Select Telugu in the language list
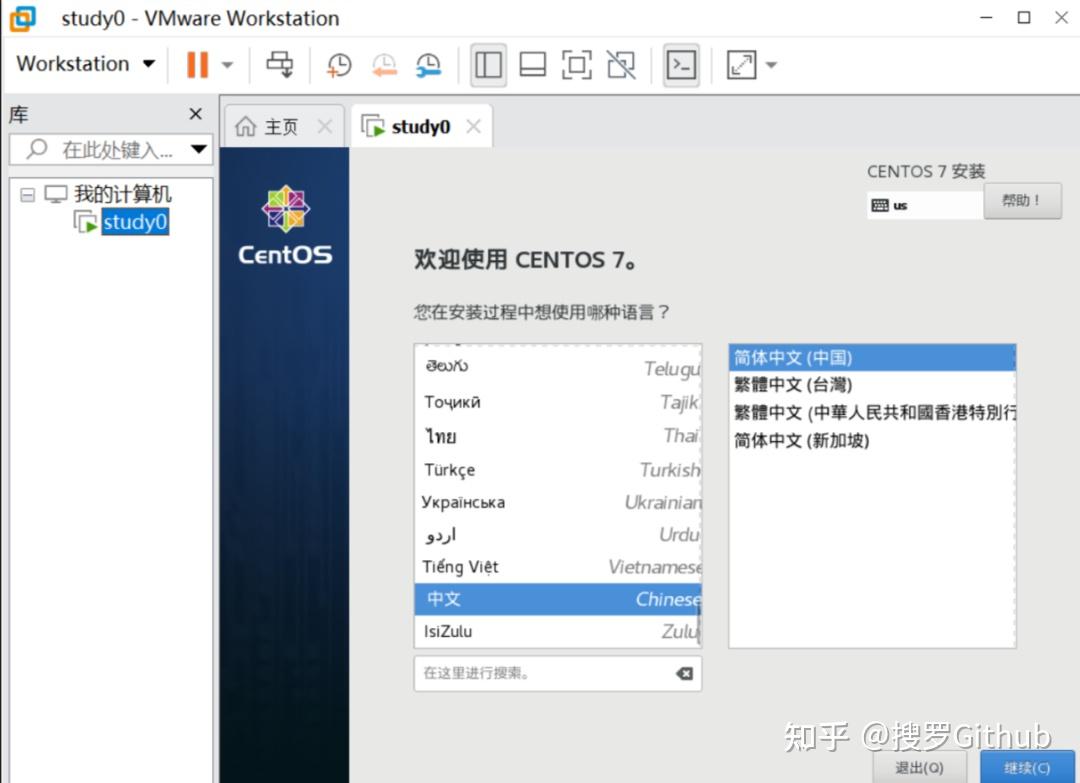Viewport: 1080px width, 783px height. [x=558, y=367]
